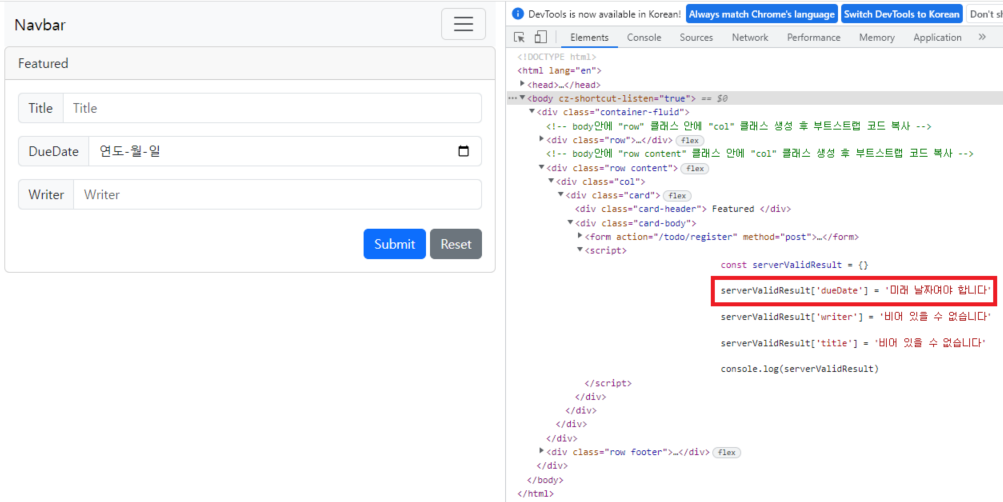Click the Navbar brand link
The width and height of the screenshot is (1003, 502).
tap(40, 25)
